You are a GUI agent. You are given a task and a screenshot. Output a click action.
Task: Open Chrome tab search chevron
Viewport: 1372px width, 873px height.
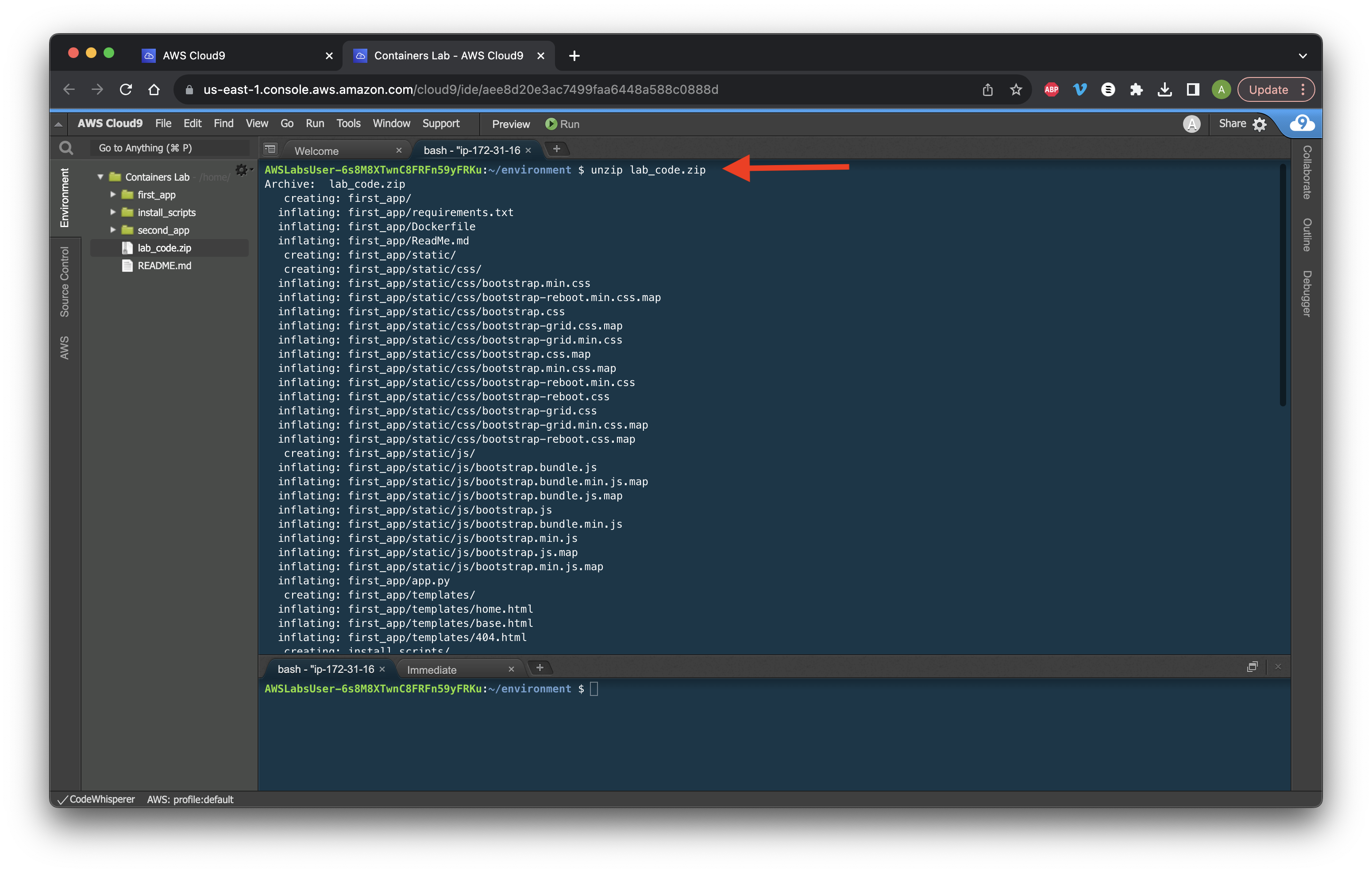(1303, 56)
